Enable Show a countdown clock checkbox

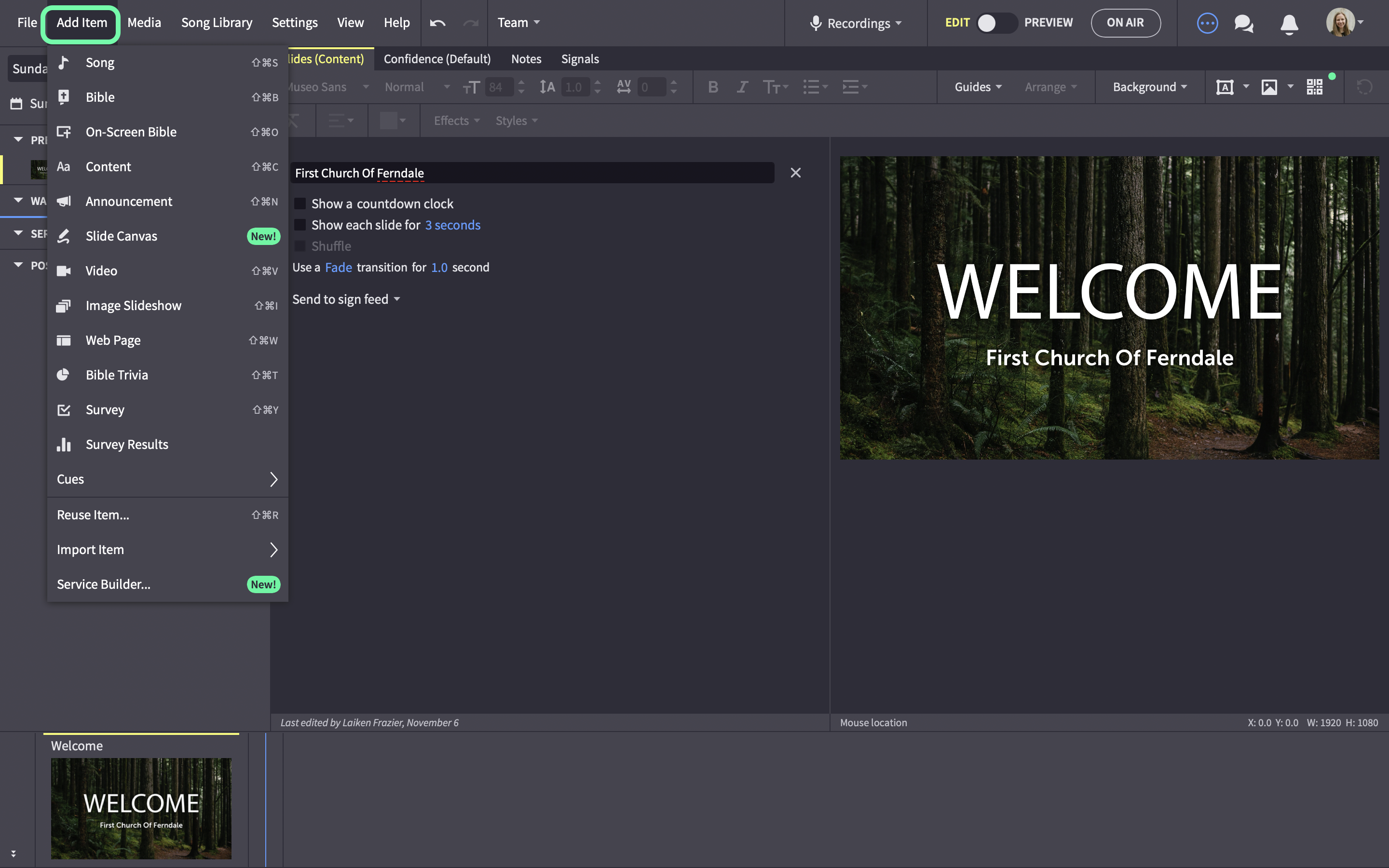[300, 204]
